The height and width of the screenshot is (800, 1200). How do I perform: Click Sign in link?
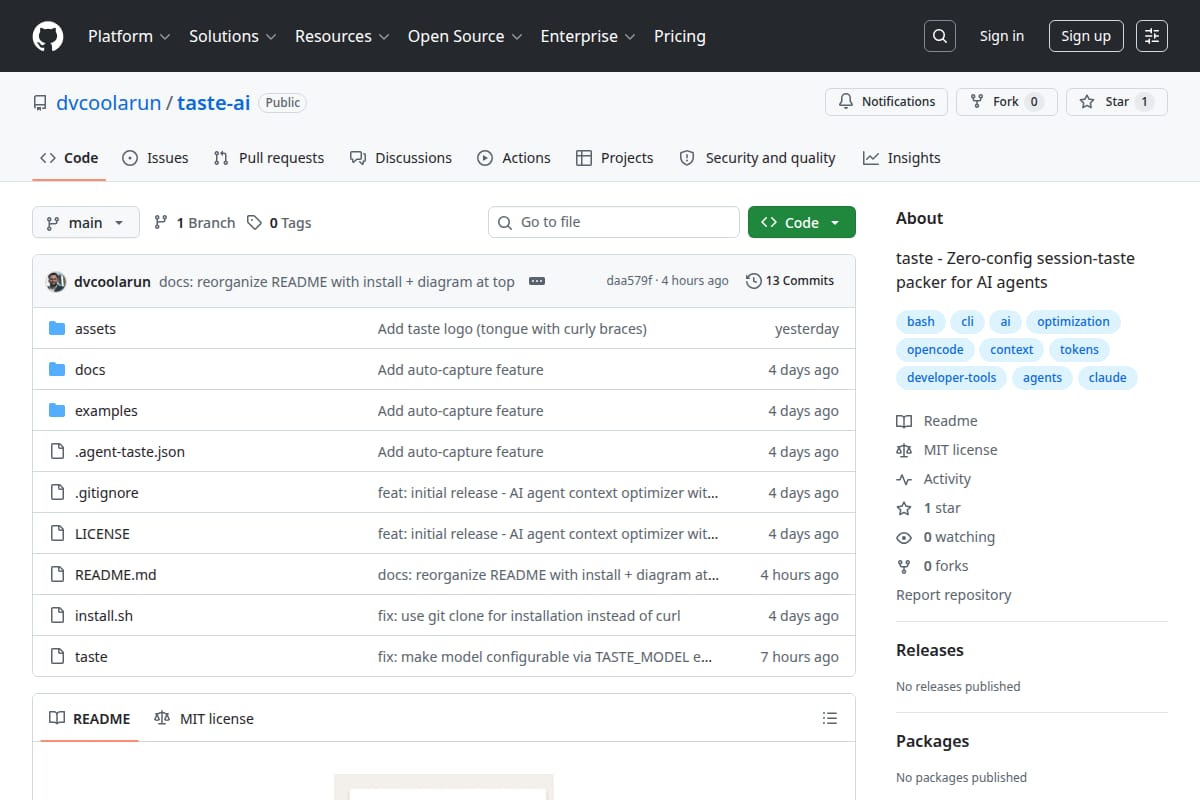click(1002, 36)
